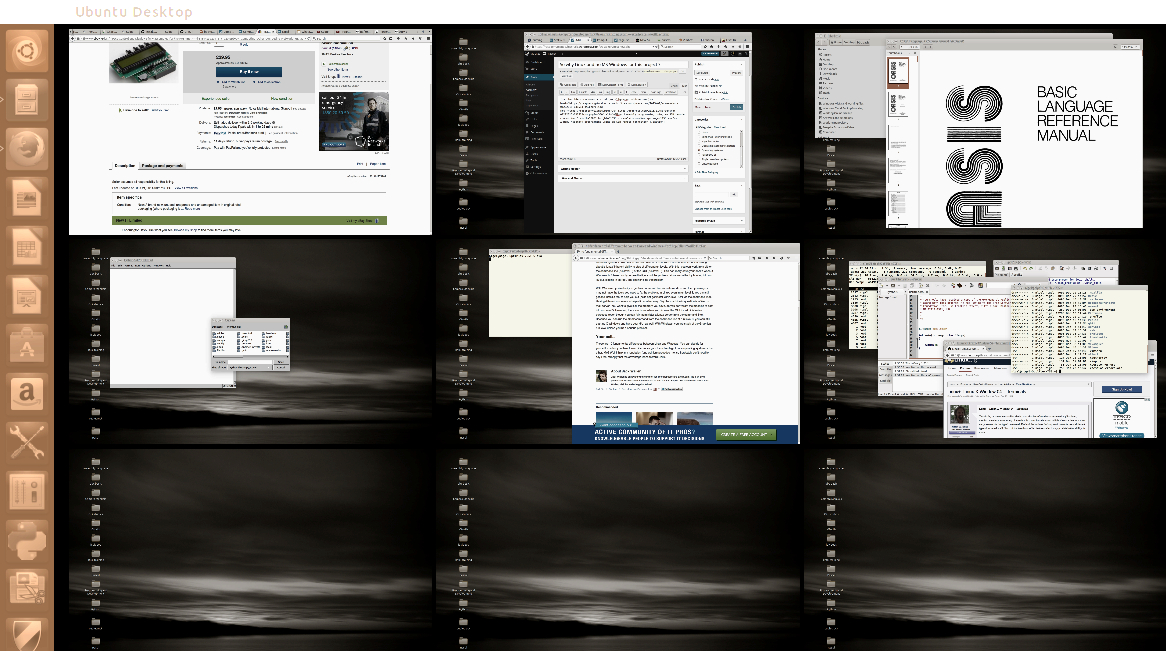Open the crossed wrench and screwdriver icon
1166x651 pixels.
click(27, 443)
